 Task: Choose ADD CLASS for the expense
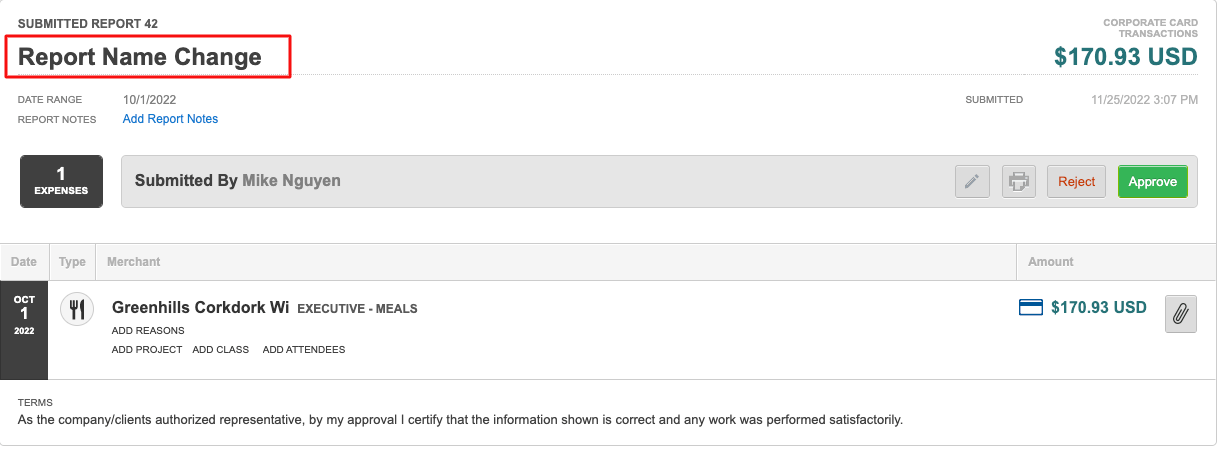(x=218, y=350)
